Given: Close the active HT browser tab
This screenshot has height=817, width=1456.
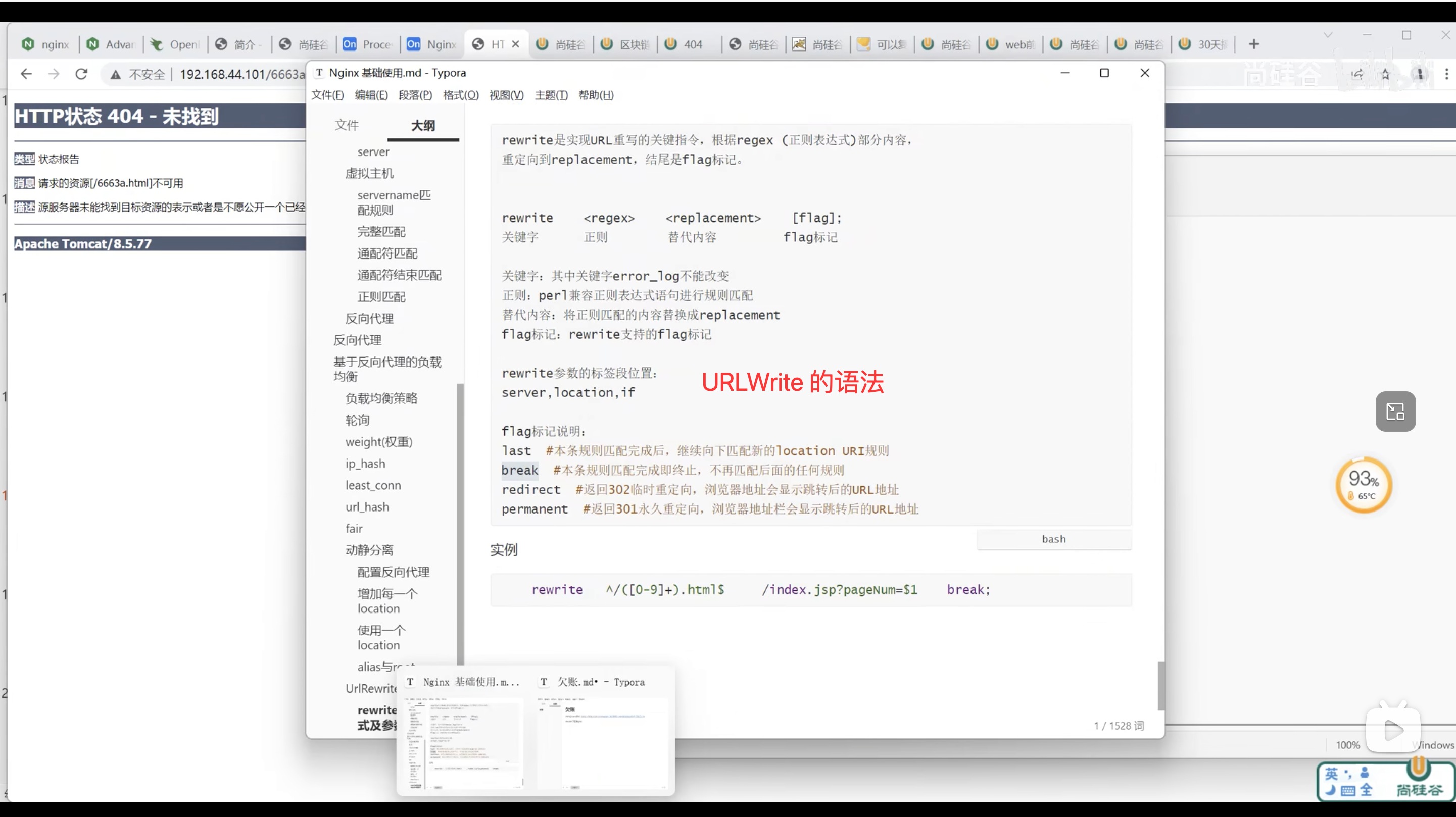Looking at the screenshot, I should click(x=515, y=44).
